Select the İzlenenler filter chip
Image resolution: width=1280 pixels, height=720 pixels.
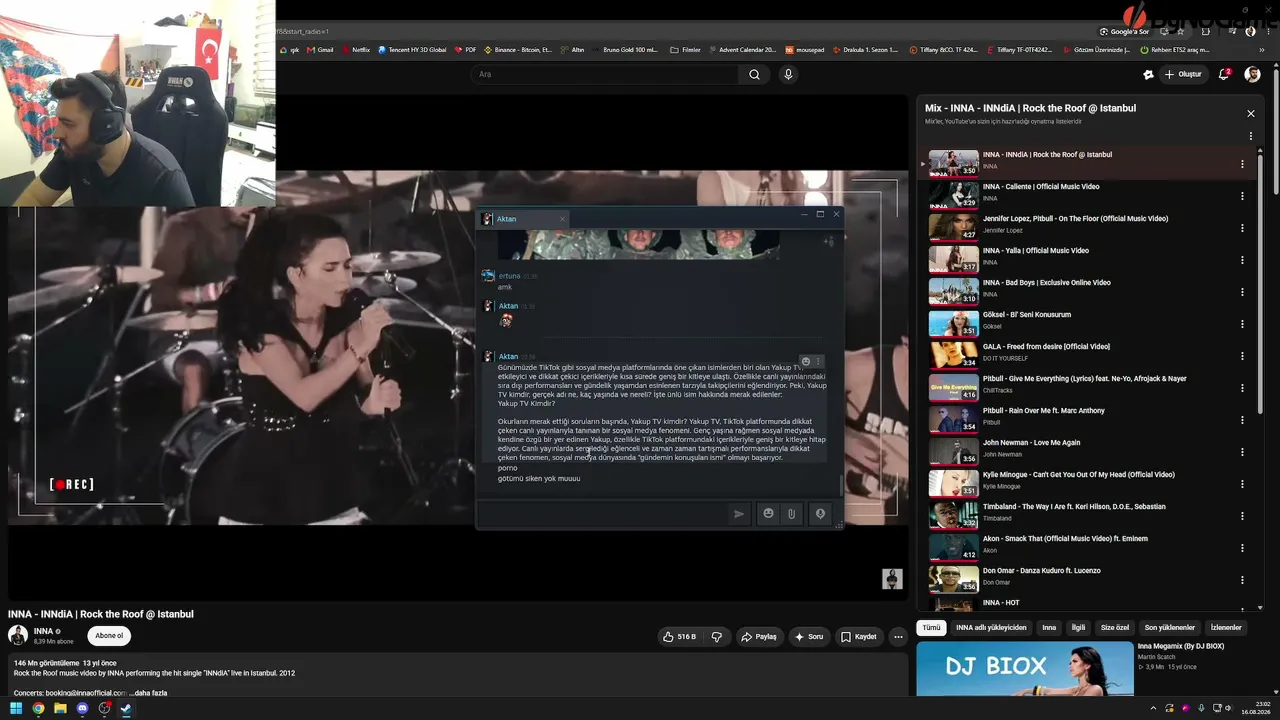(x=1226, y=628)
